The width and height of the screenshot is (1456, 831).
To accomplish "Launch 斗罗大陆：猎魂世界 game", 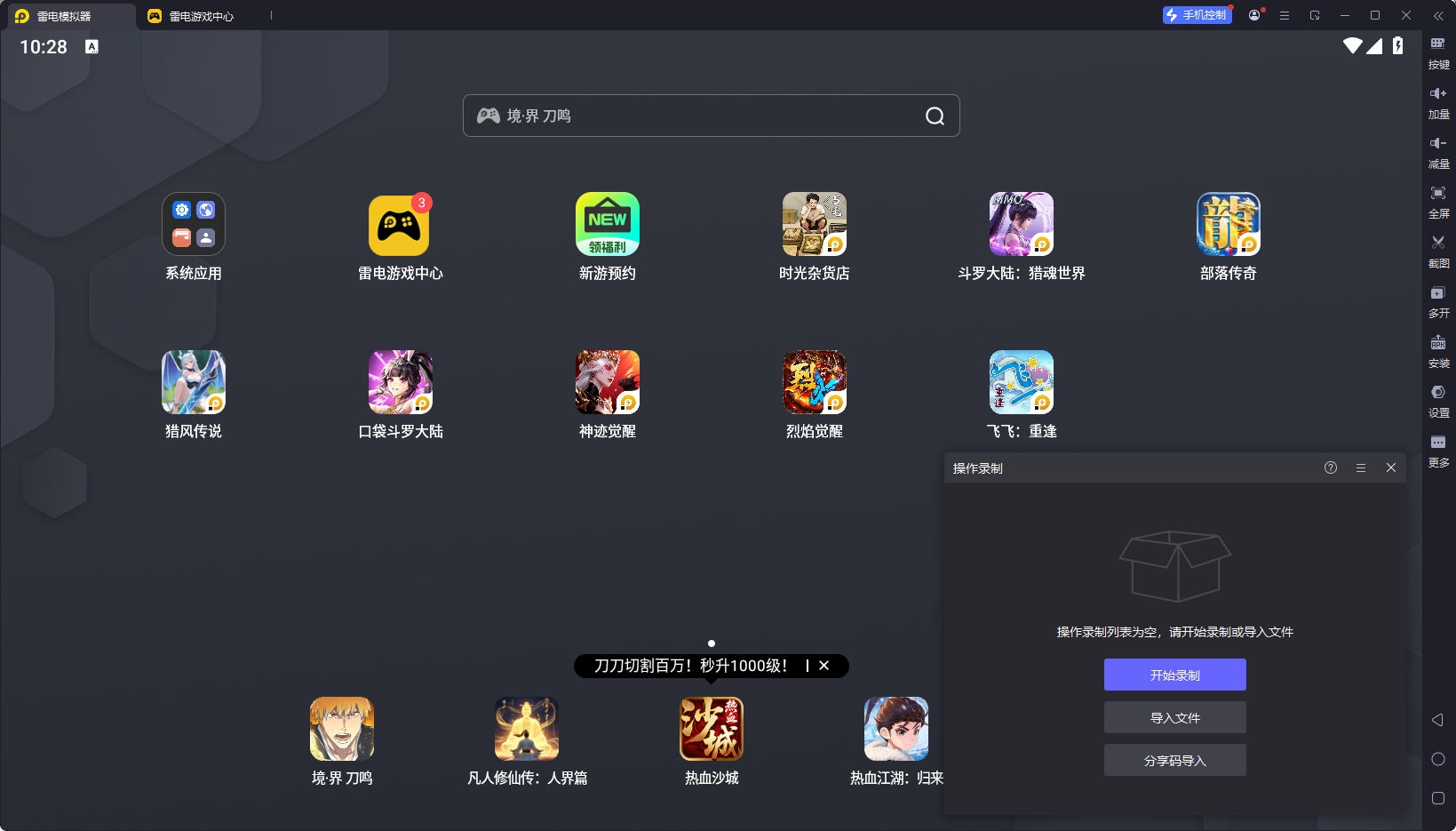I will pos(1022,224).
